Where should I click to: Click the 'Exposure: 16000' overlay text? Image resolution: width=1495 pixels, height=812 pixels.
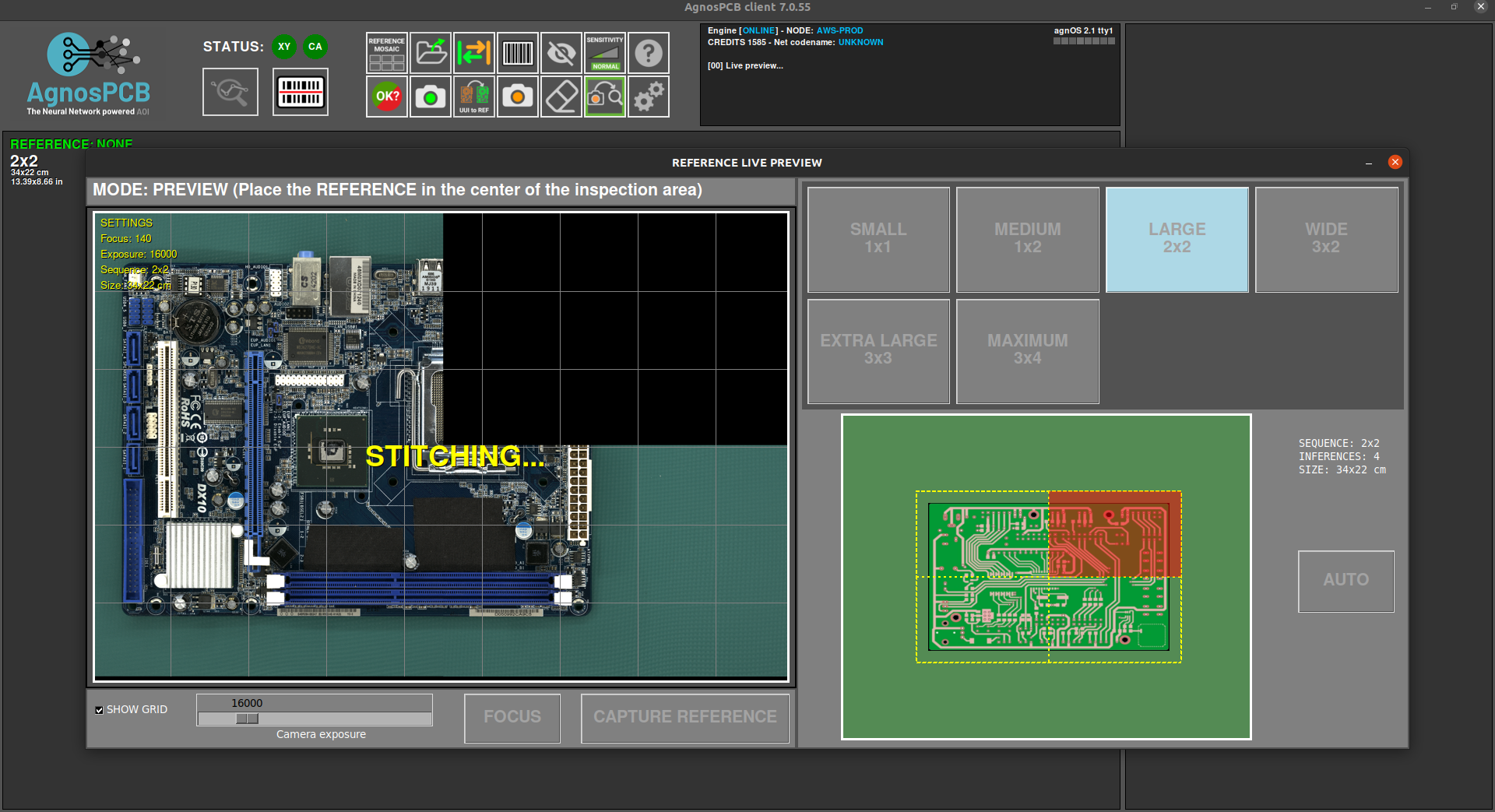click(139, 255)
